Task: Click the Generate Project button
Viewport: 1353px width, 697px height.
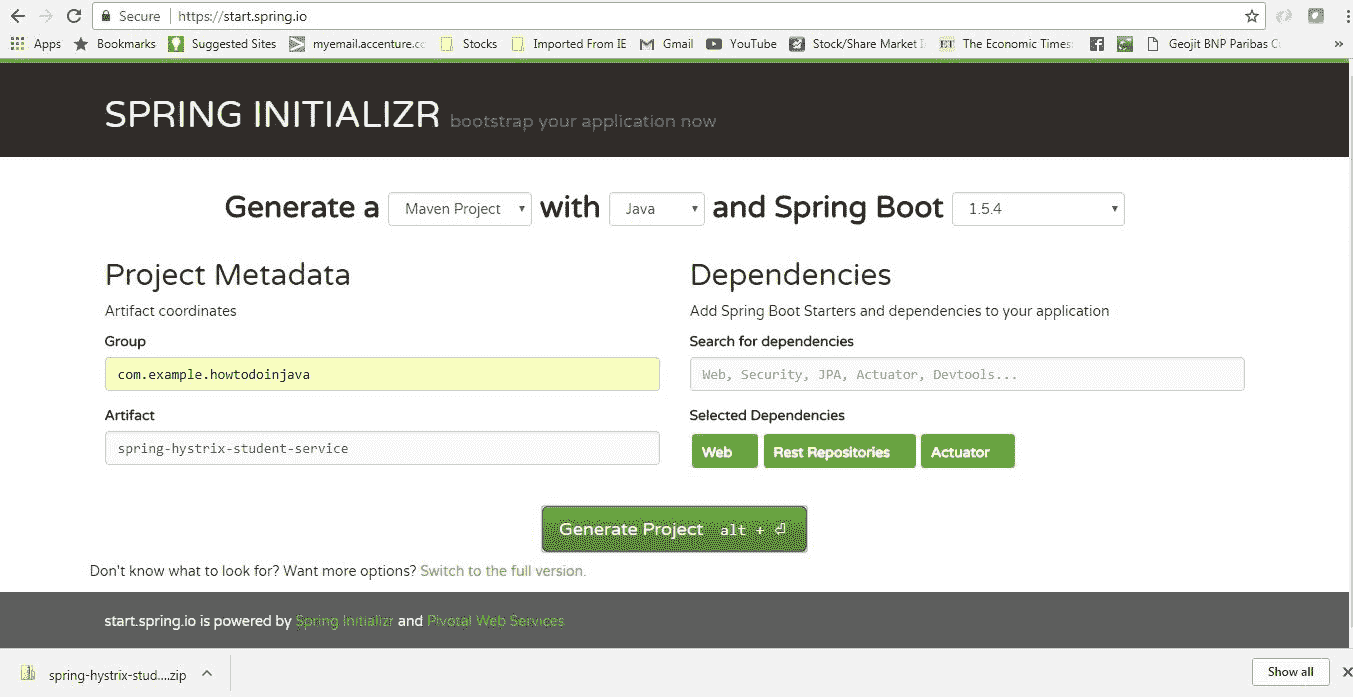Action: (674, 529)
